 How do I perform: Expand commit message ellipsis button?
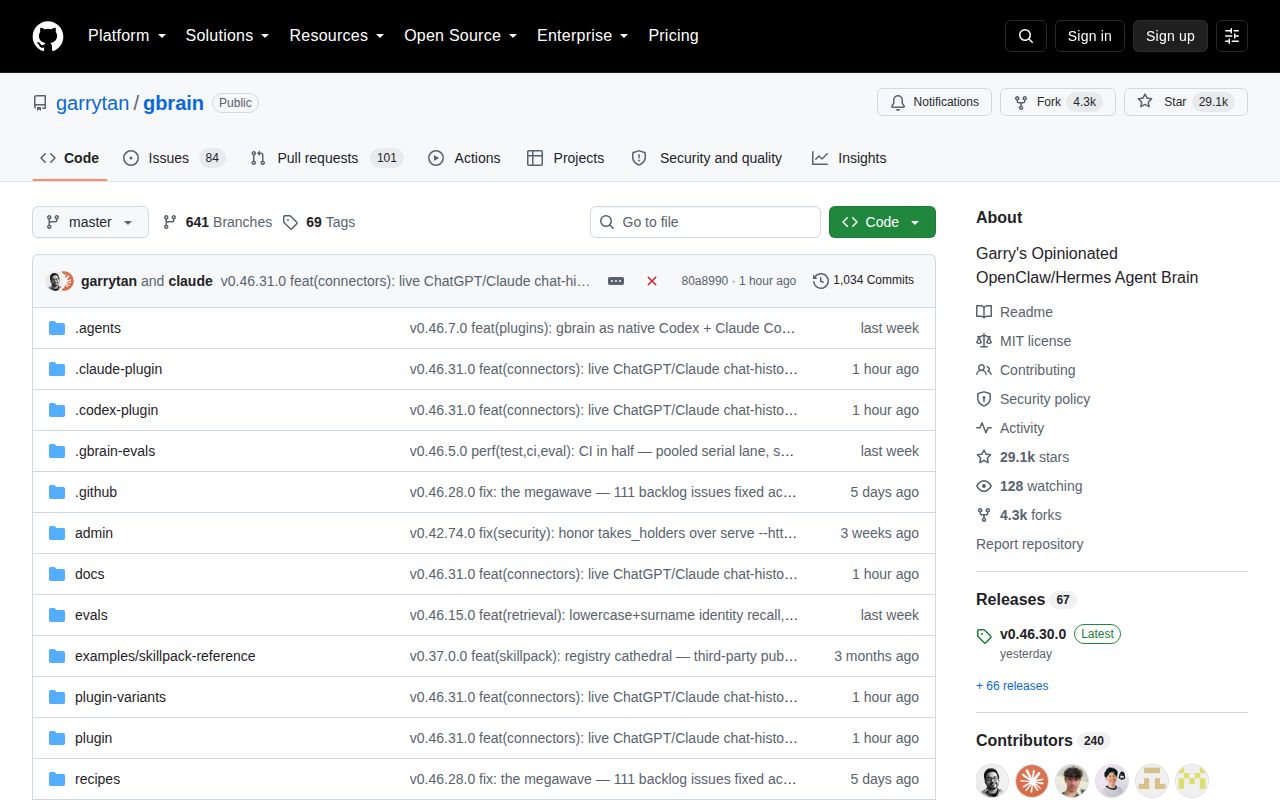(616, 281)
